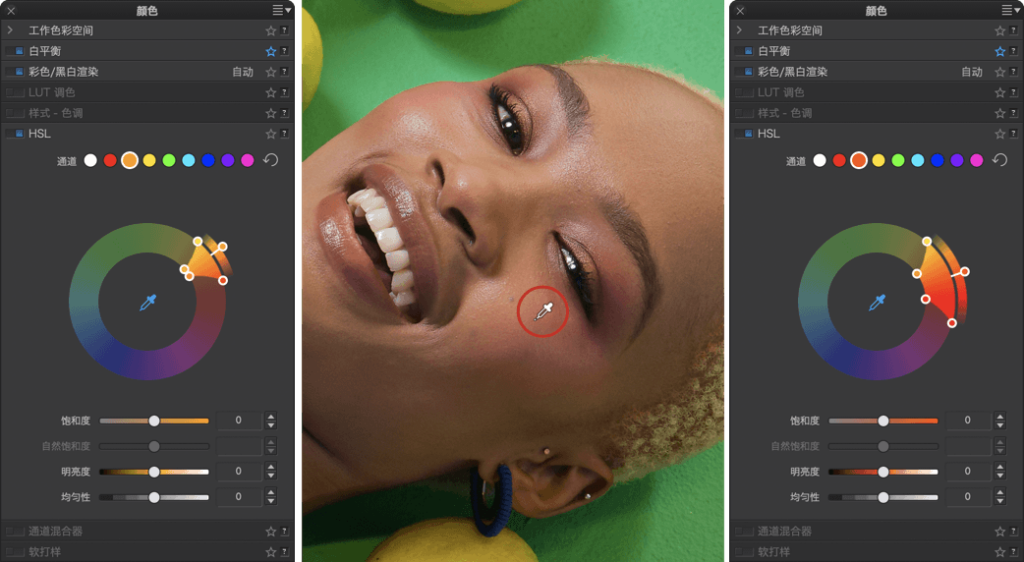1024x562 pixels.
Task: Adjust 均匀性 stepper in left panel
Action: pos(270,497)
